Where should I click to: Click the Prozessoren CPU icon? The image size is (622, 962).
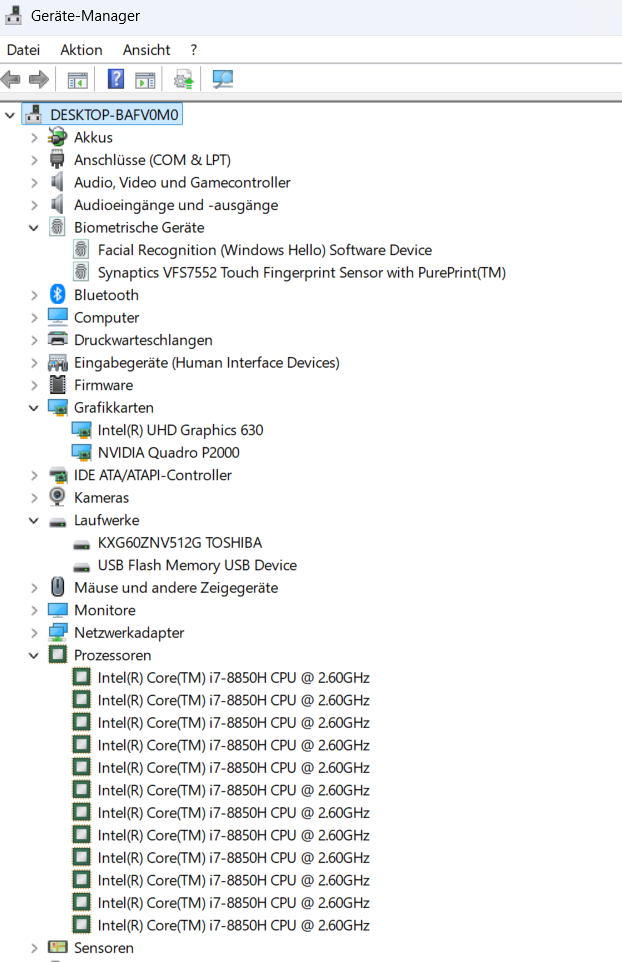click(58, 655)
